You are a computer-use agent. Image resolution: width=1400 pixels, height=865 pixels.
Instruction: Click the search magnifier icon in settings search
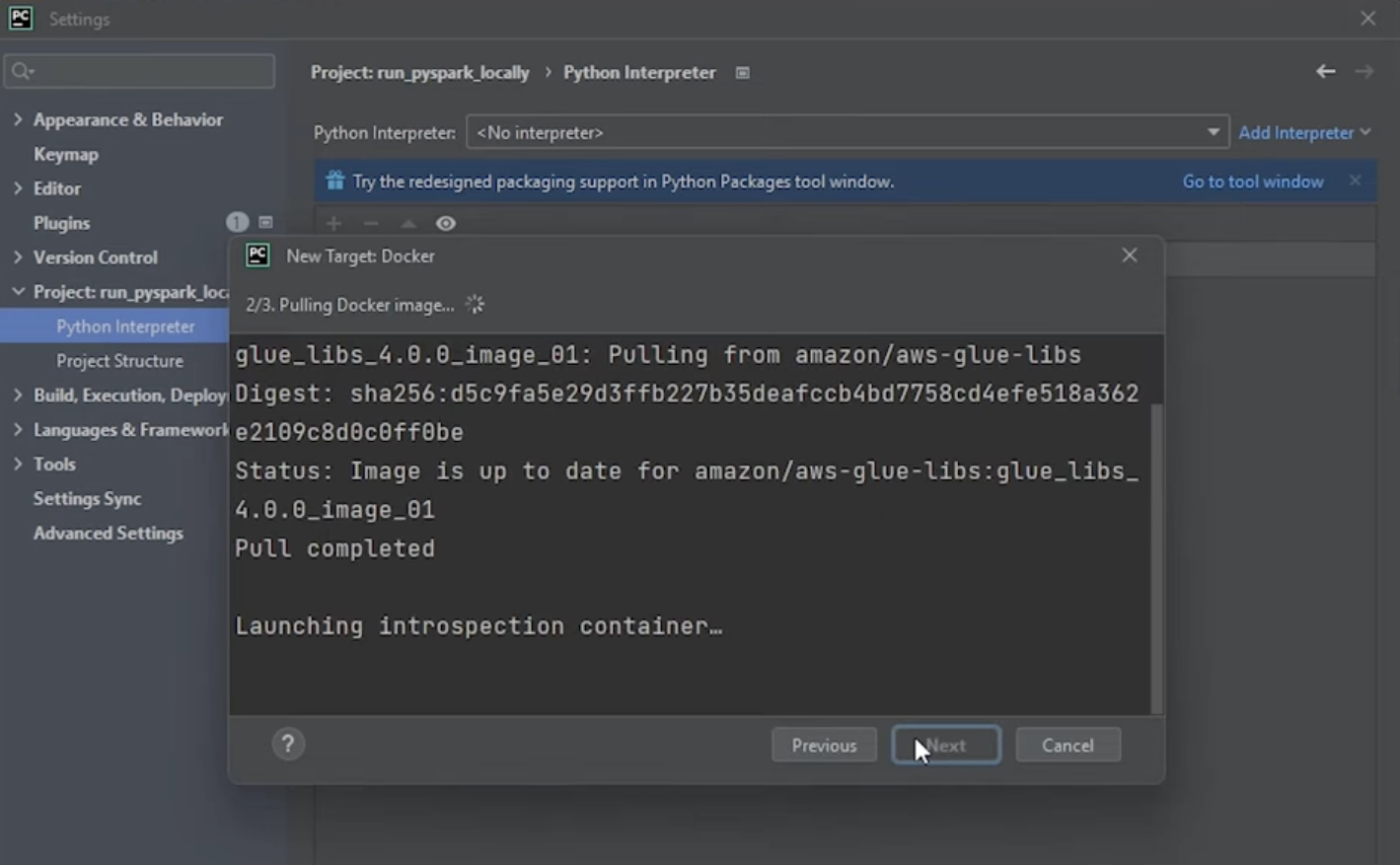pos(22,71)
